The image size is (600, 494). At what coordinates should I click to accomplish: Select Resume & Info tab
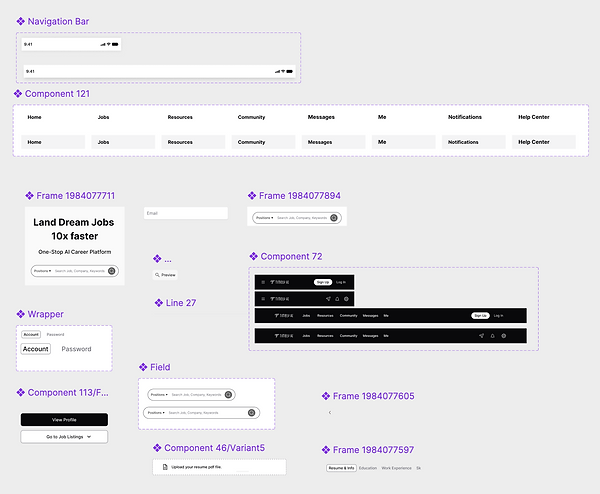coord(341,468)
